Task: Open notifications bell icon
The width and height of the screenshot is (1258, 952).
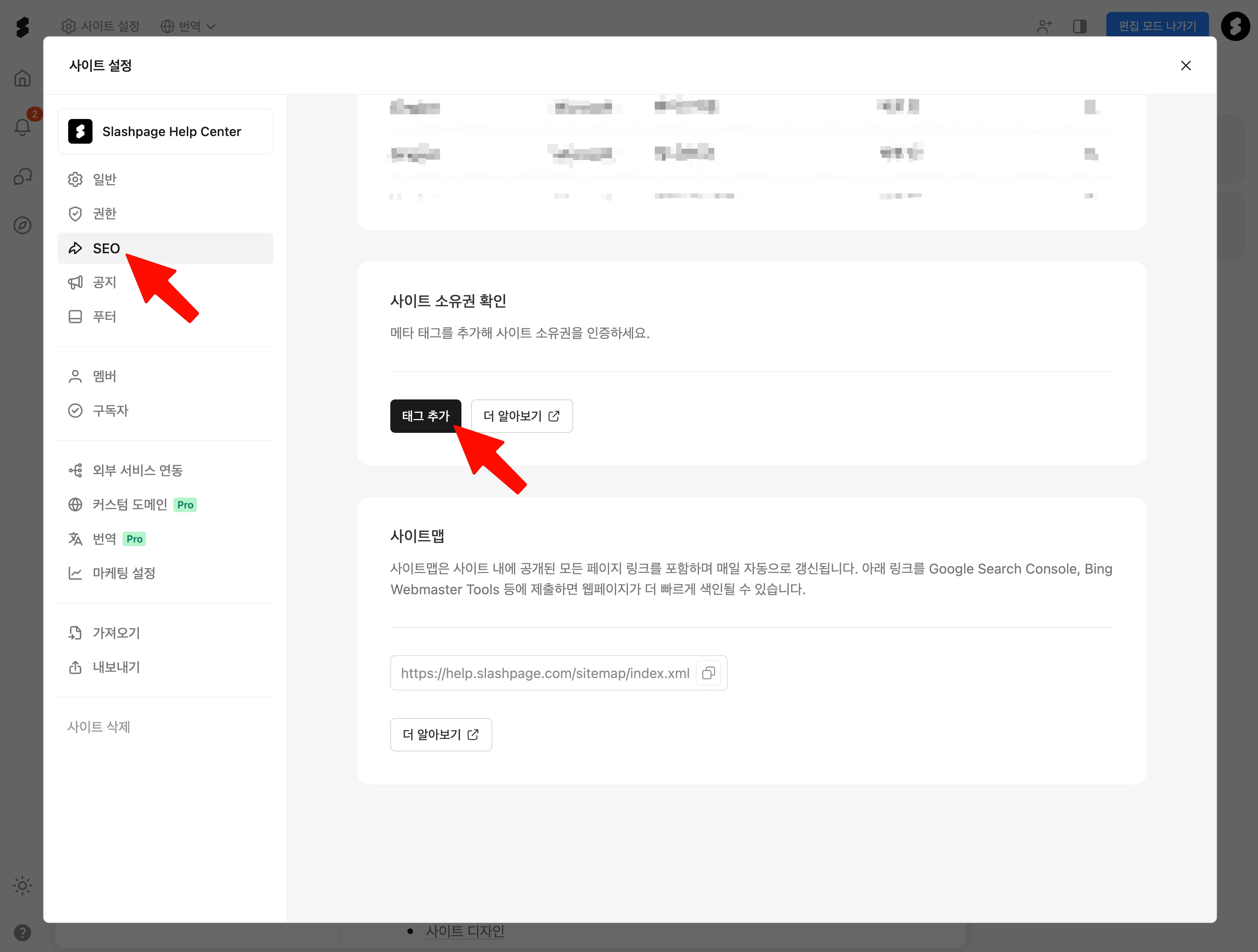Action: [x=22, y=126]
